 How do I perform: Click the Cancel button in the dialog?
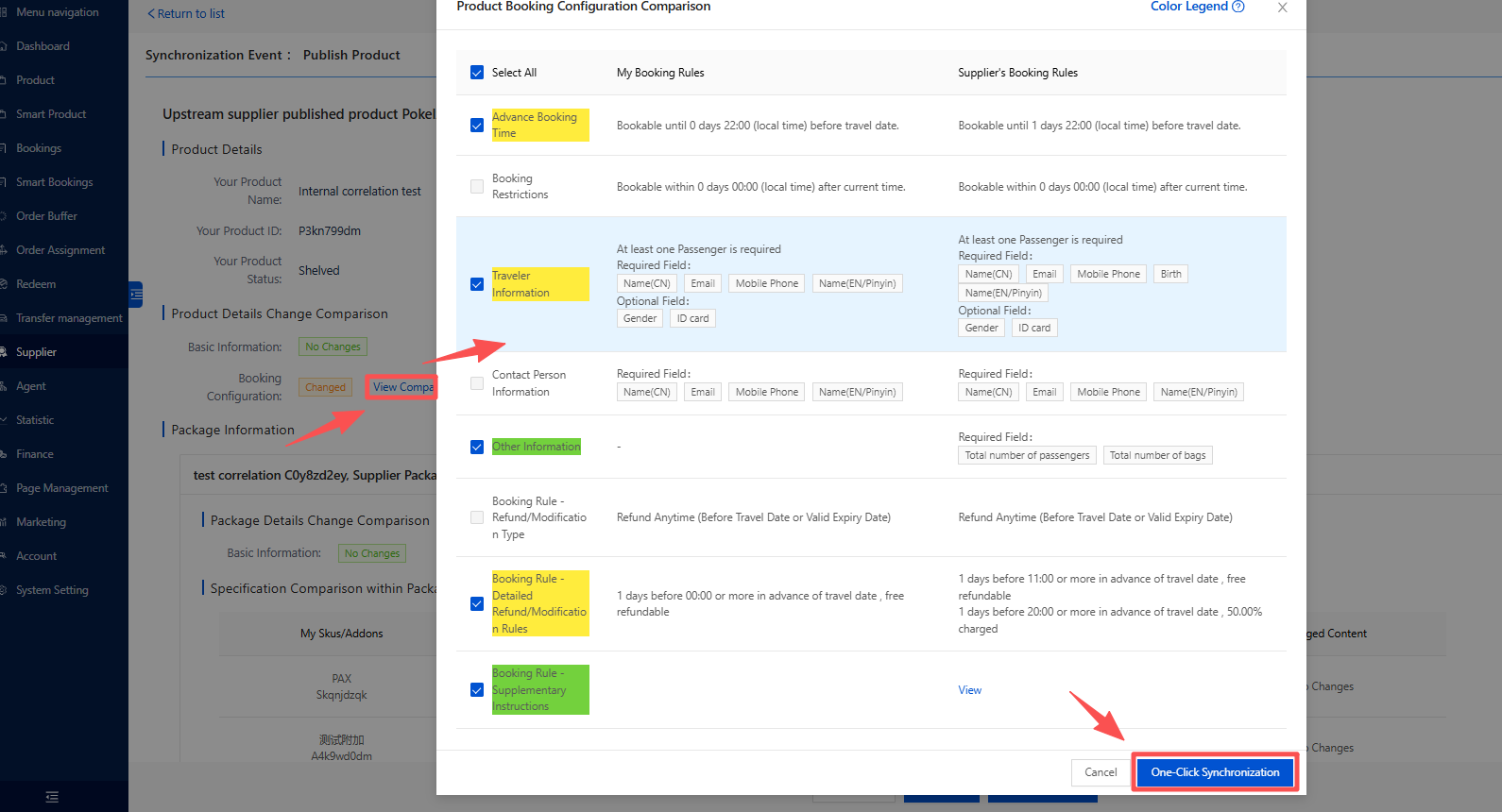click(x=1101, y=772)
